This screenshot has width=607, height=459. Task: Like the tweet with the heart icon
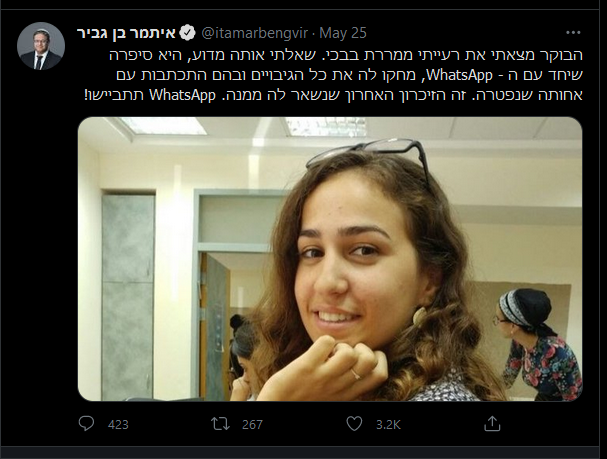(x=354, y=423)
